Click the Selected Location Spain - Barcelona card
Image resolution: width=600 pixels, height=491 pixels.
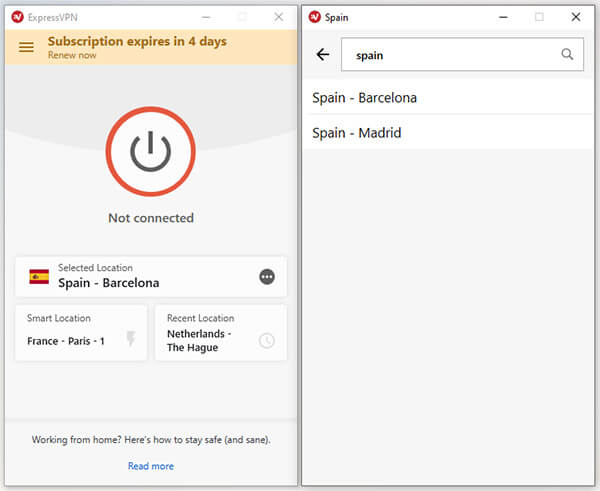(151, 277)
